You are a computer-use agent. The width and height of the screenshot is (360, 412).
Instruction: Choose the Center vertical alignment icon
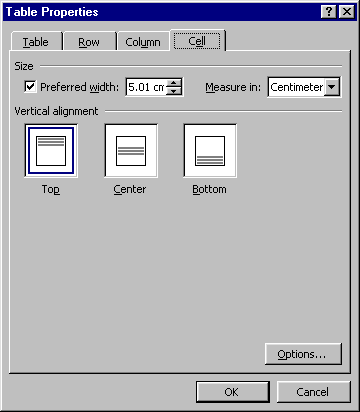point(131,151)
